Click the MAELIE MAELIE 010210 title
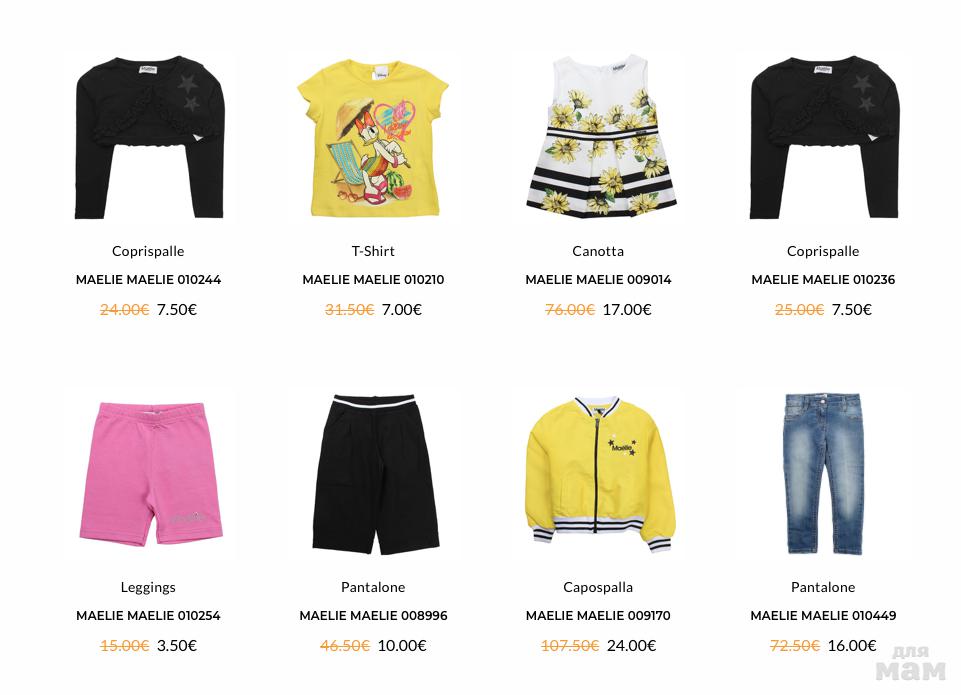The image size is (961, 695). point(373,279)
